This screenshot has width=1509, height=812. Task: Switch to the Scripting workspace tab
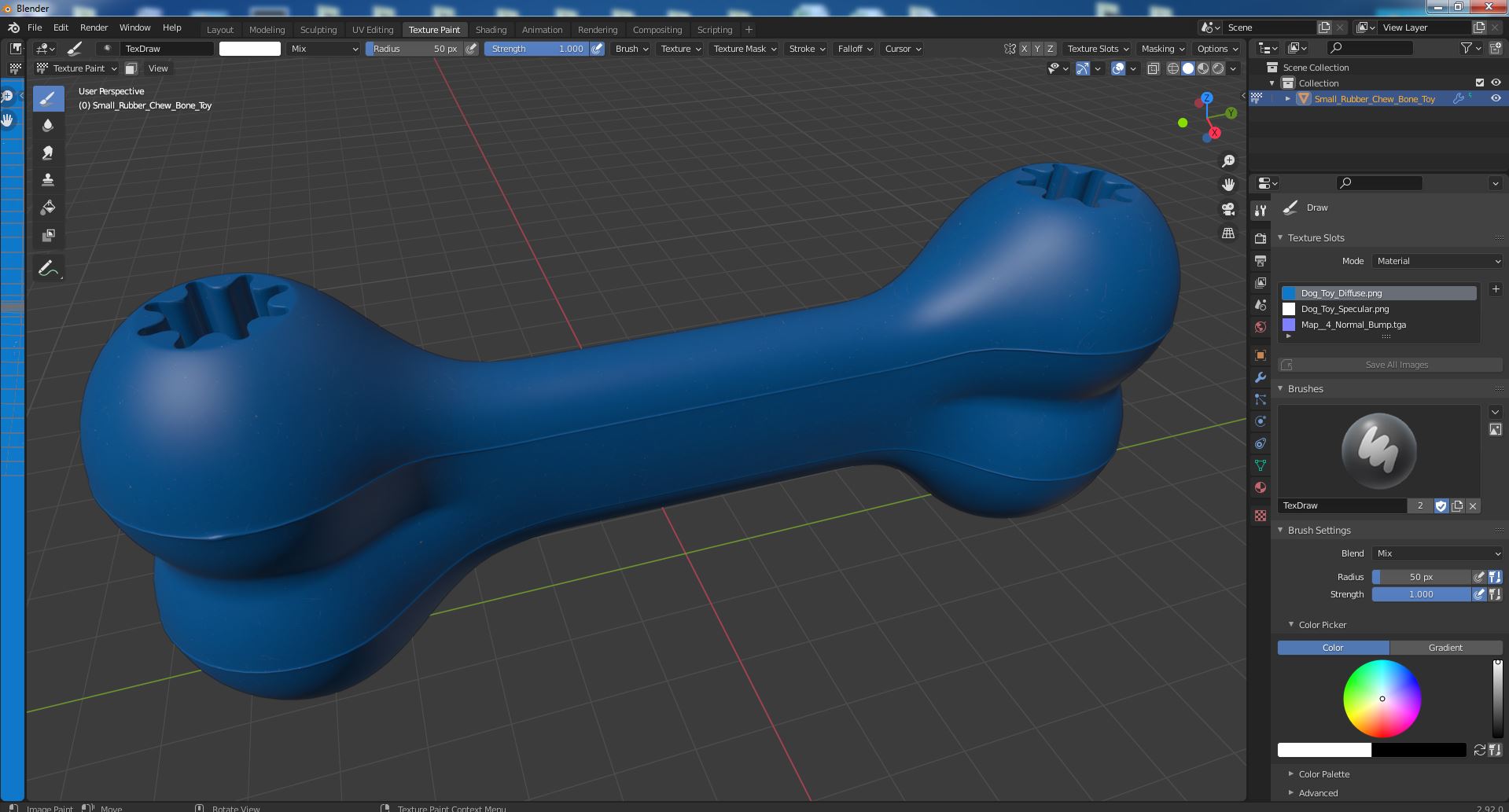(714, 30)
